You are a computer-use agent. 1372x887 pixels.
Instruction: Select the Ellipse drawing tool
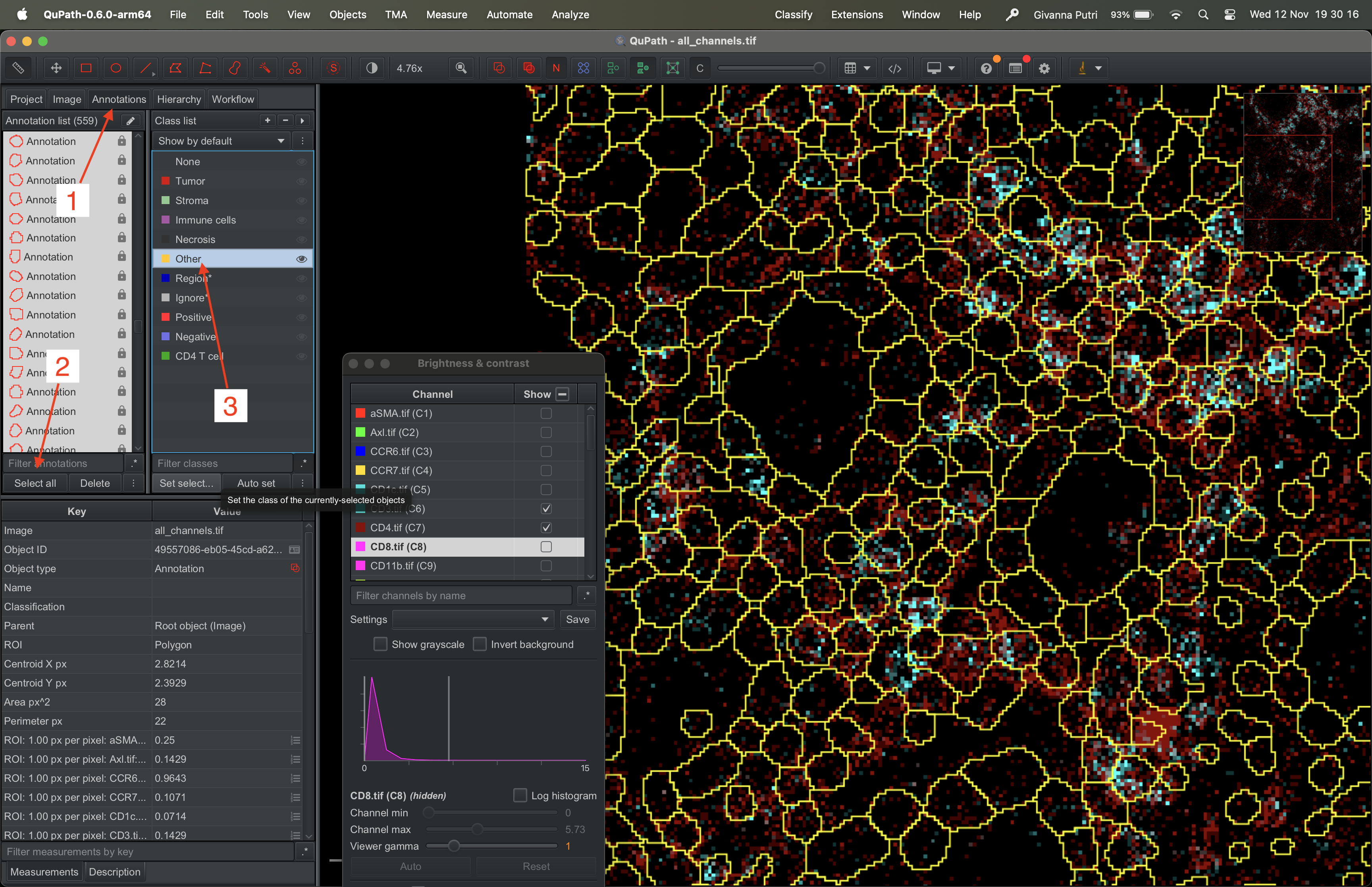116,68
